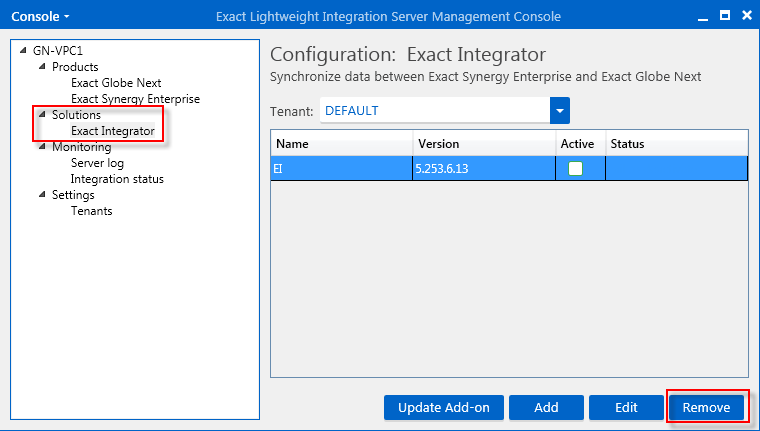Screen dimensions: 760x431
Task: Click the Update Add-on button
Action: pyautogui.click(x=443, y=408)
